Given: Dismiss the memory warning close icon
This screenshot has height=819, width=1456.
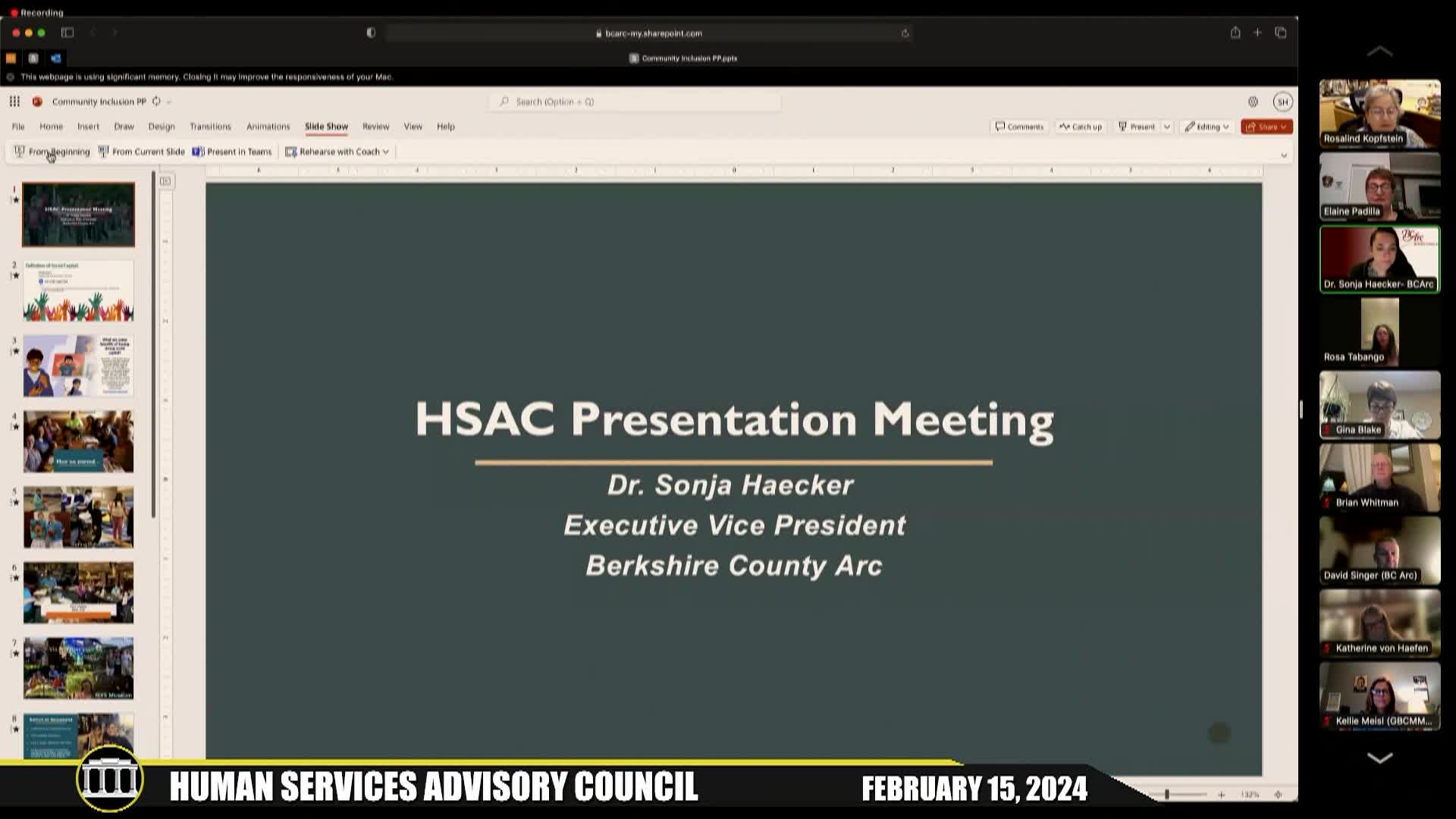Looking at the screenshot, I should point(10,77).
